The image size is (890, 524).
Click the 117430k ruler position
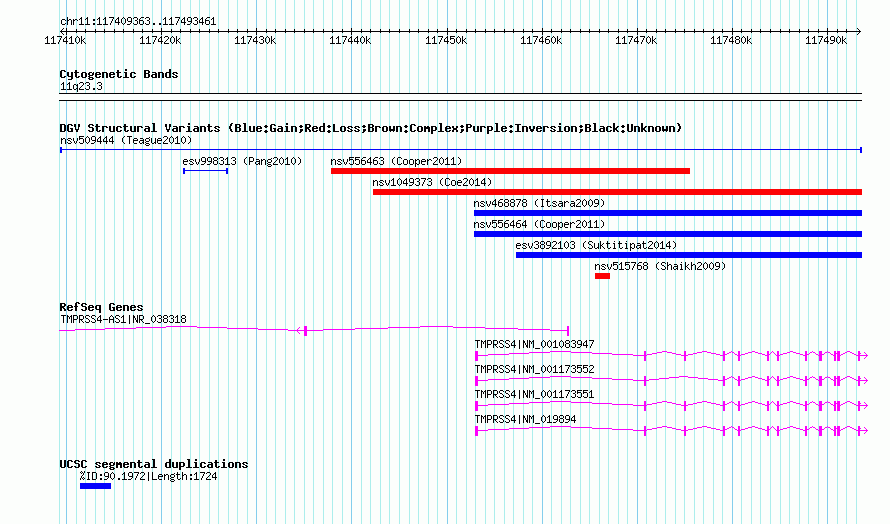pos(255,40)
